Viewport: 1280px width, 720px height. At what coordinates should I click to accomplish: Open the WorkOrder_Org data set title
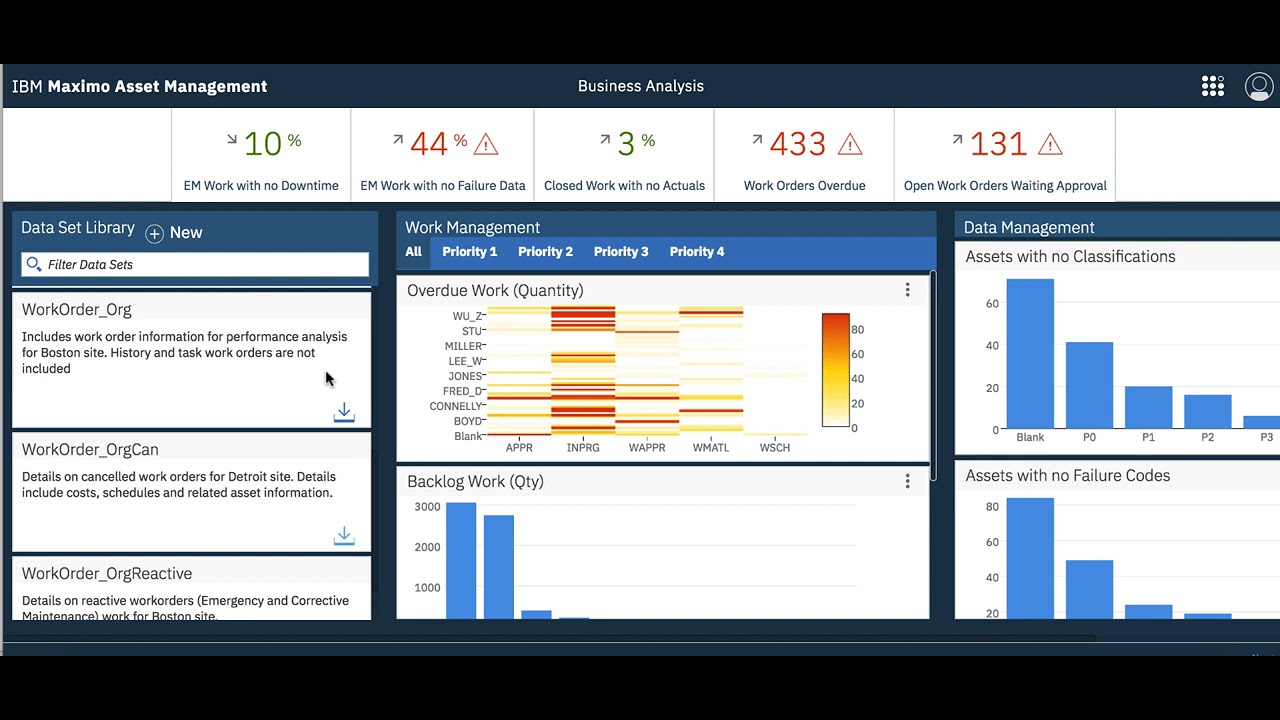76,310
